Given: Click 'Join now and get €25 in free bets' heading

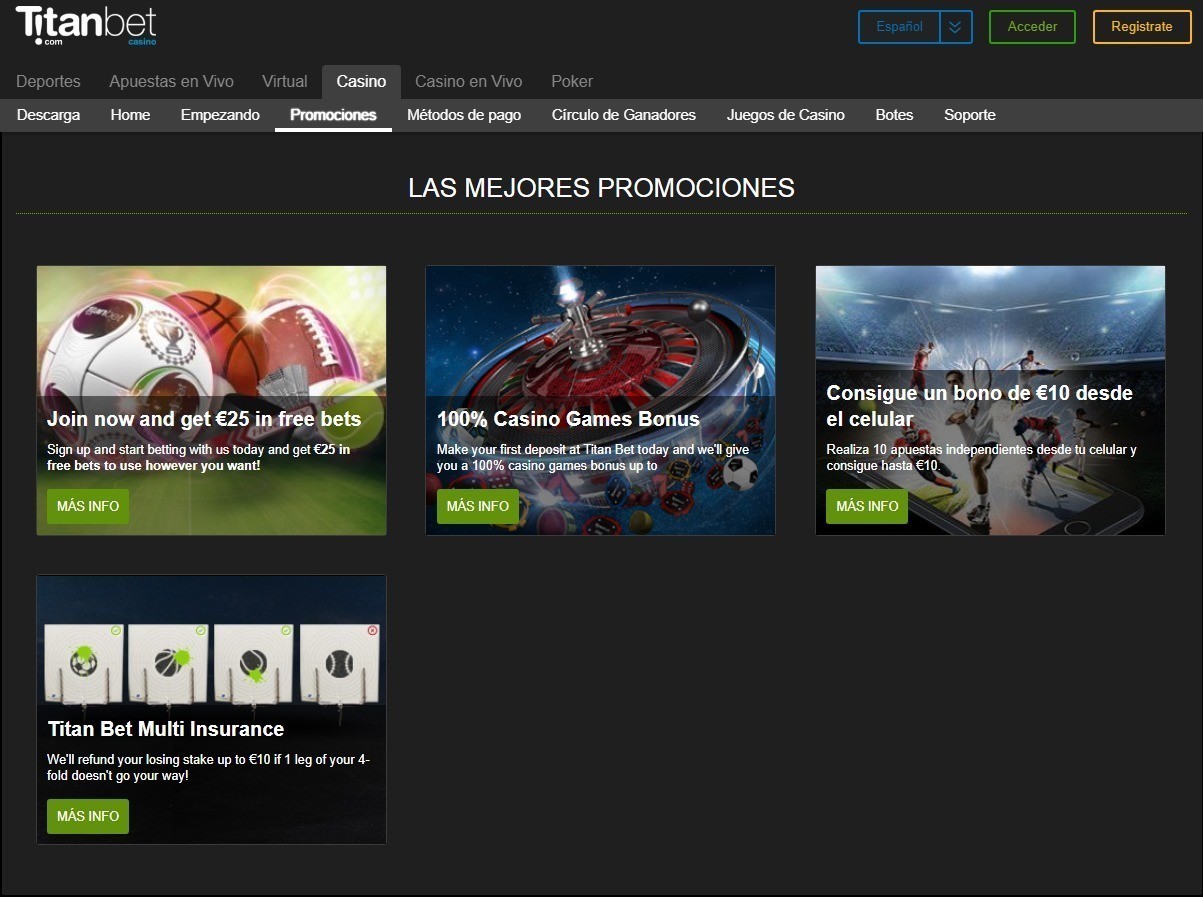Looking at the screenshot, I should pos(204,419).
